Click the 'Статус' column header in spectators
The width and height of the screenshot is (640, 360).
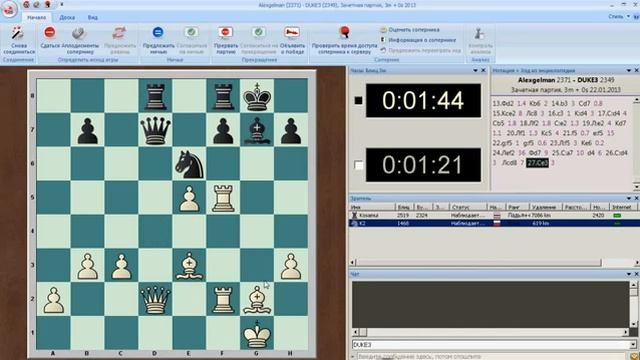[468, 207]
